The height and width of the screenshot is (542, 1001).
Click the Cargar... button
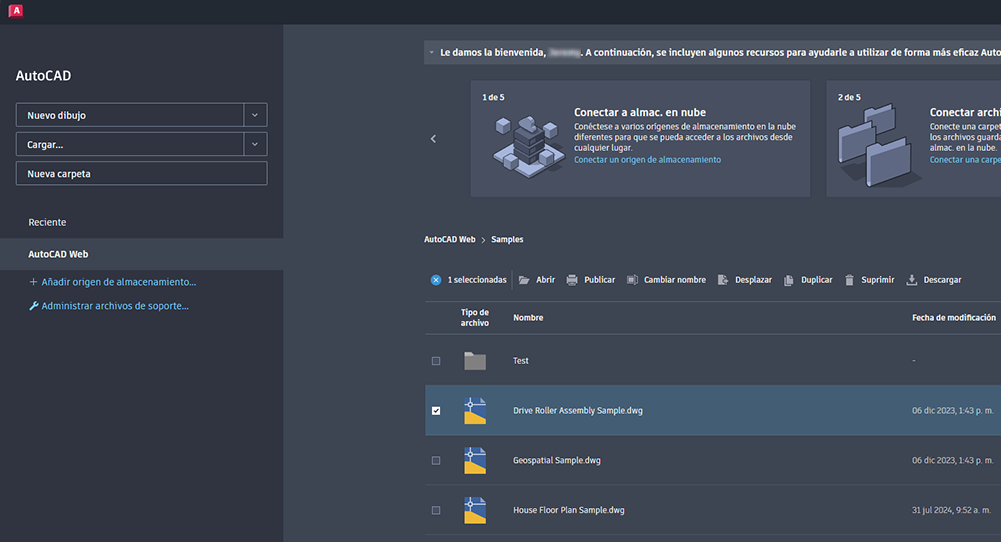click(130, 144)
